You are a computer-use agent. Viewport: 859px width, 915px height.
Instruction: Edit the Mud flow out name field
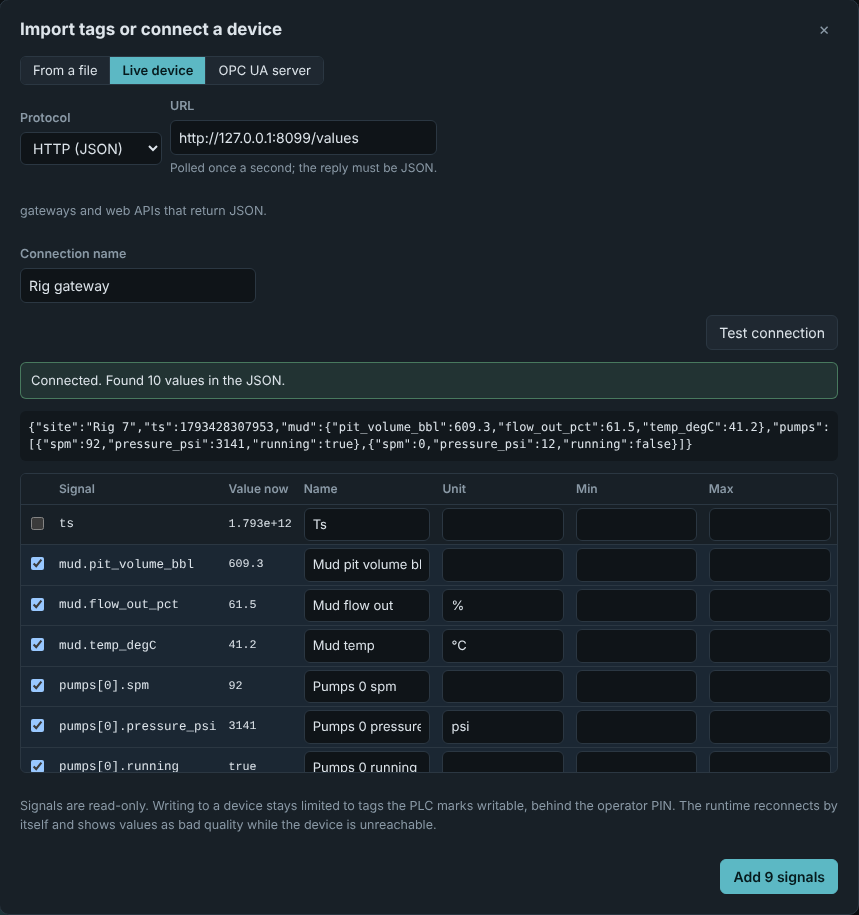click(366, 605)
